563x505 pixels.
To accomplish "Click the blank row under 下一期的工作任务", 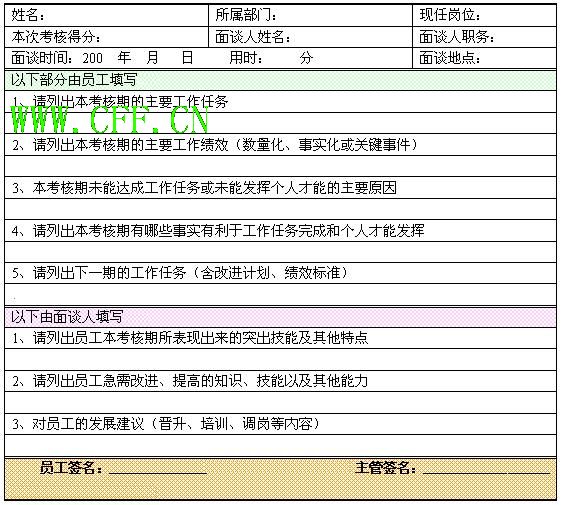I will tap(280, 295).
